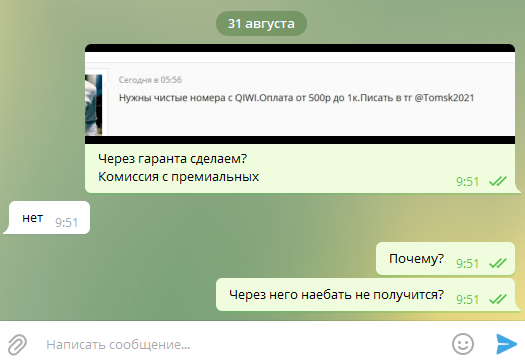Click the avatar photo in the screenshot

coord(93,105)
